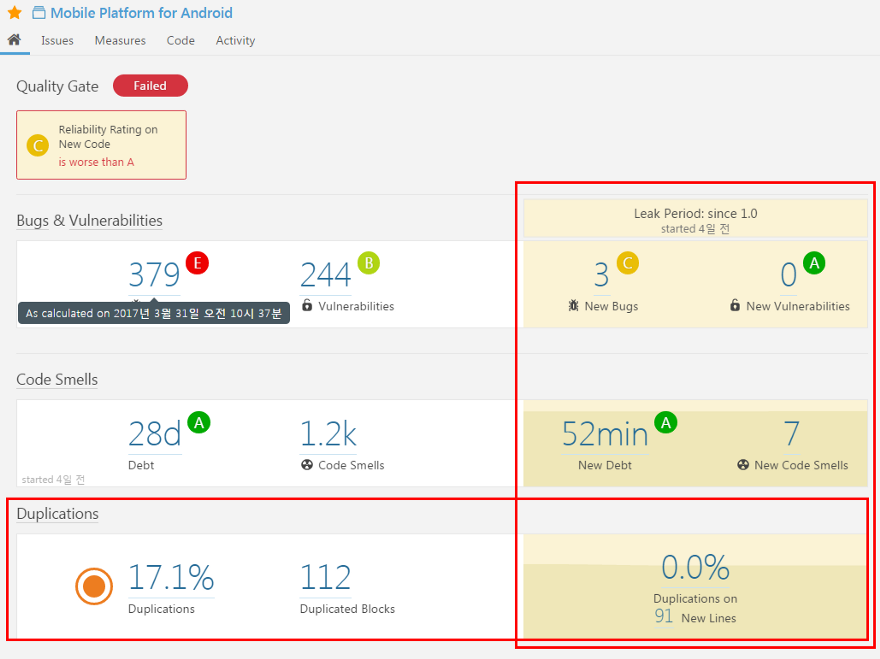
Task: Click the red Failed quality gate badge
Action: coord(150,86)
